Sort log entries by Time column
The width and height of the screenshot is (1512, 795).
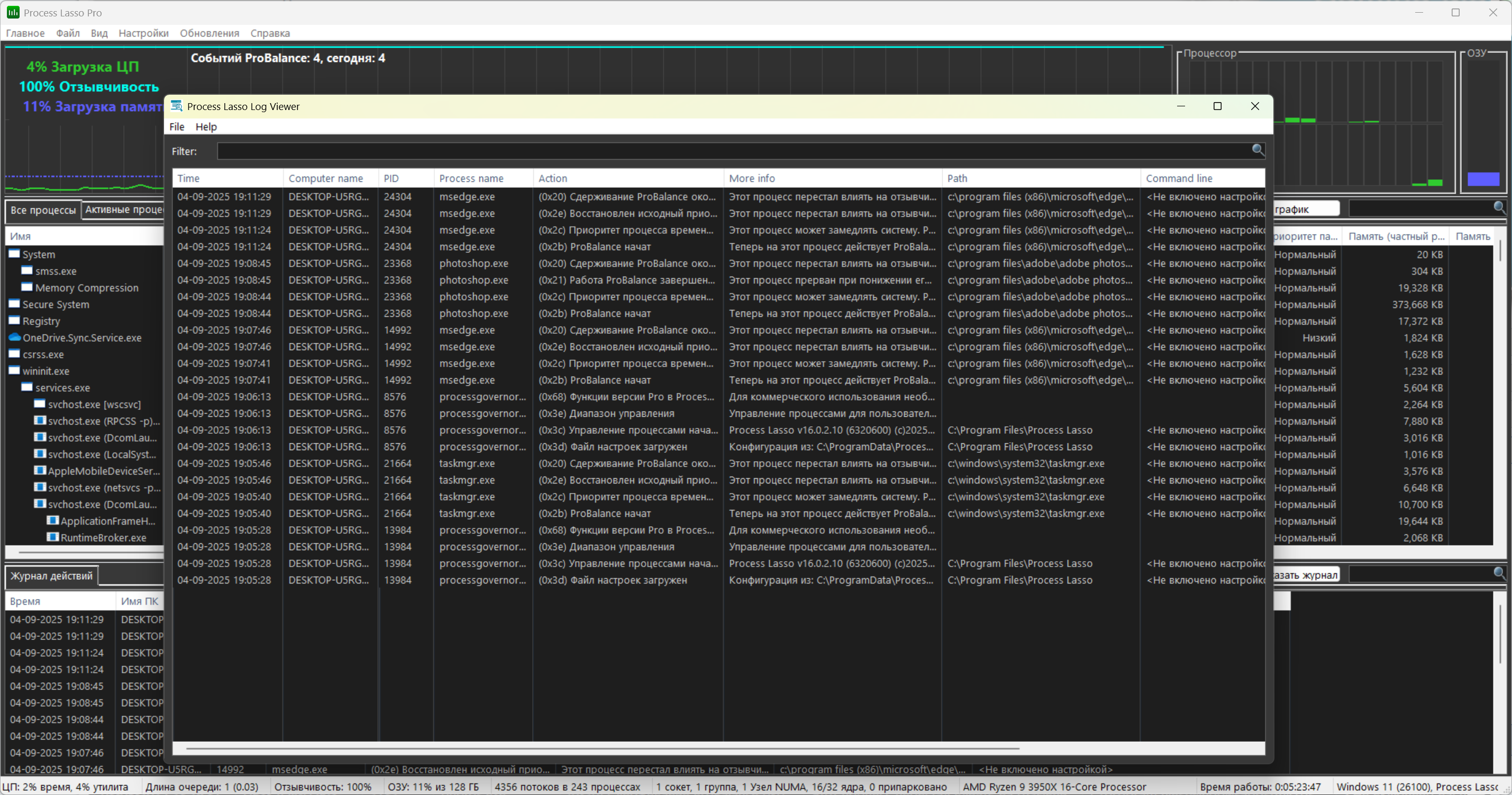[x=188, y=178]
